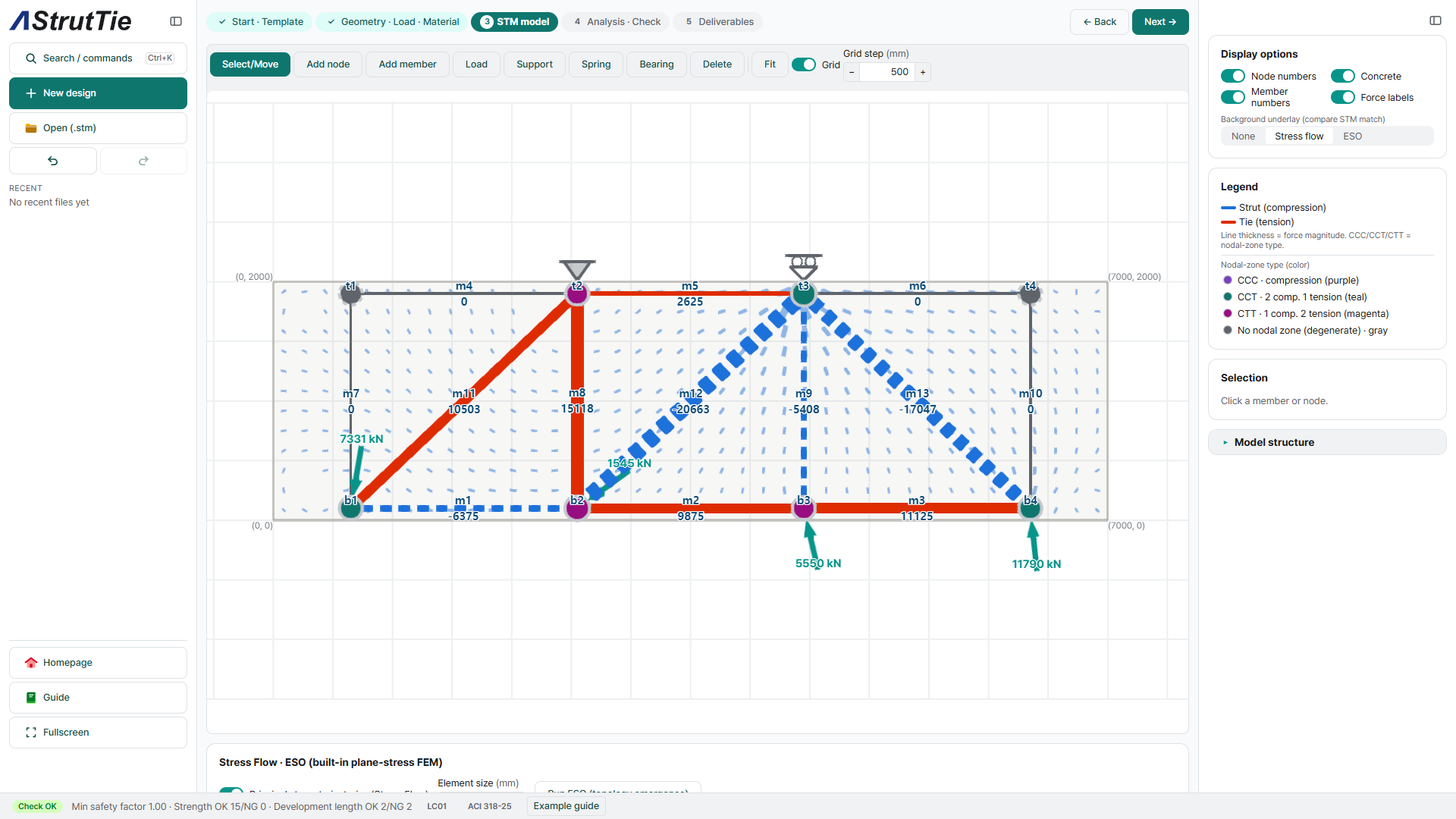This screenshot has width=1456, height=819.
Task: Select node b4 on the canvas
Action: point(1031,508)
